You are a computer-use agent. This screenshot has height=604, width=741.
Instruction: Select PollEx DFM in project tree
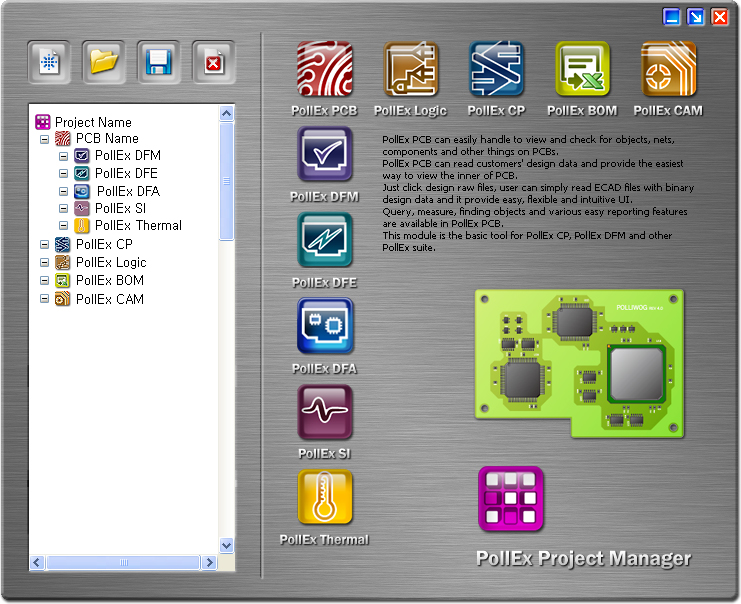128,155
